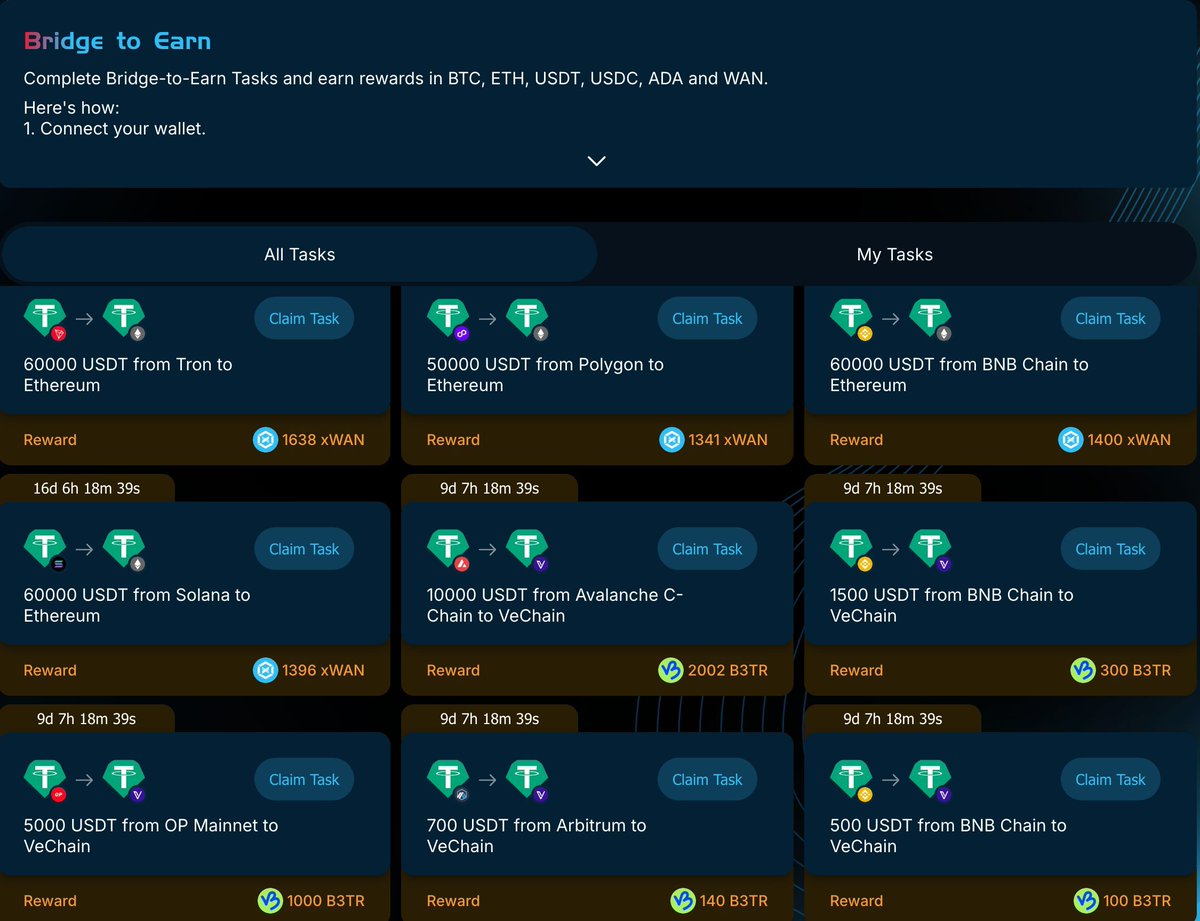Claim the 1500 USDT BNB to VeChain task
The height and width of the screenshot is (921, 1200).
pos(1110,548)
